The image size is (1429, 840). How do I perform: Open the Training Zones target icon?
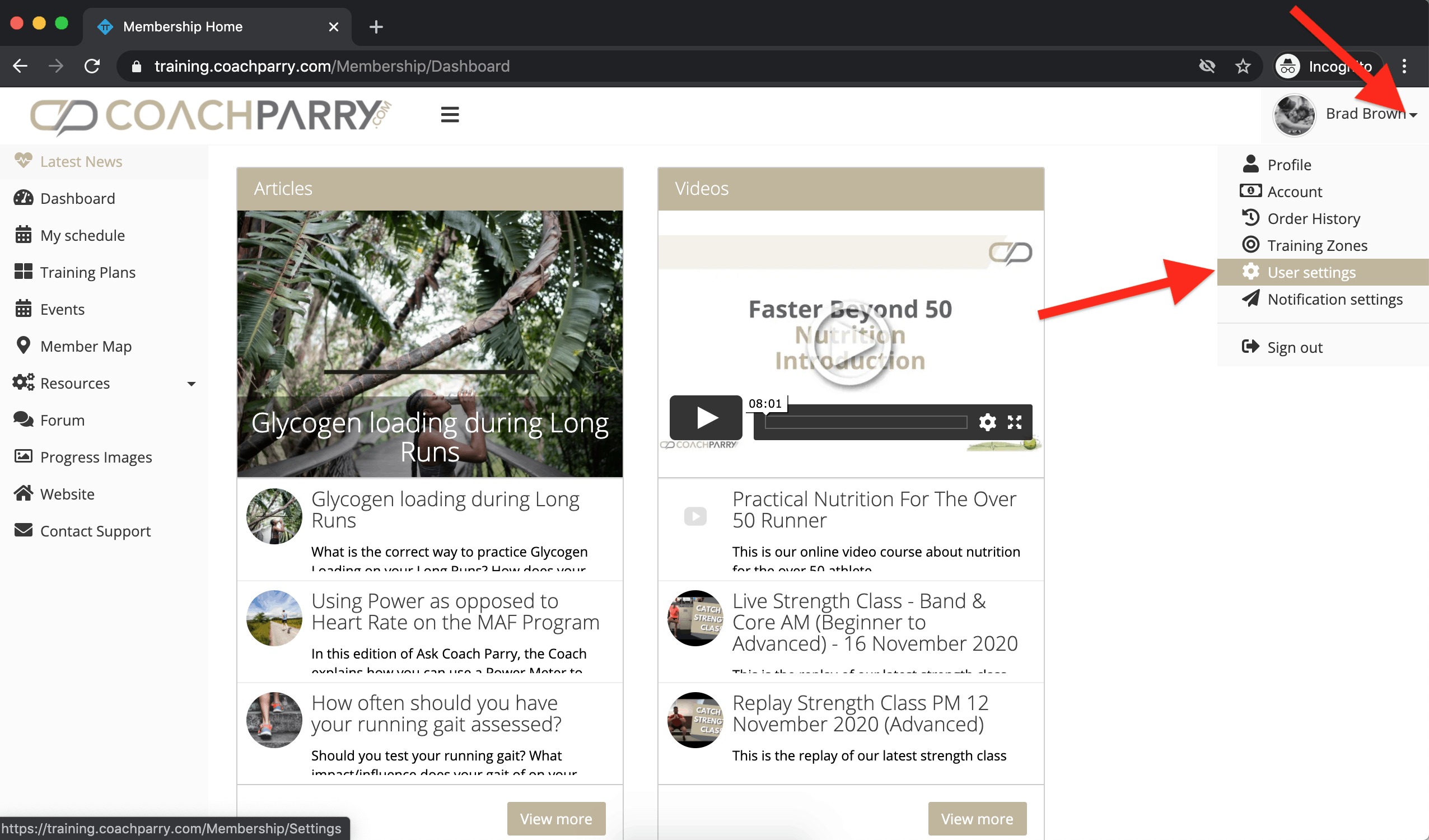coord(1250,245)
